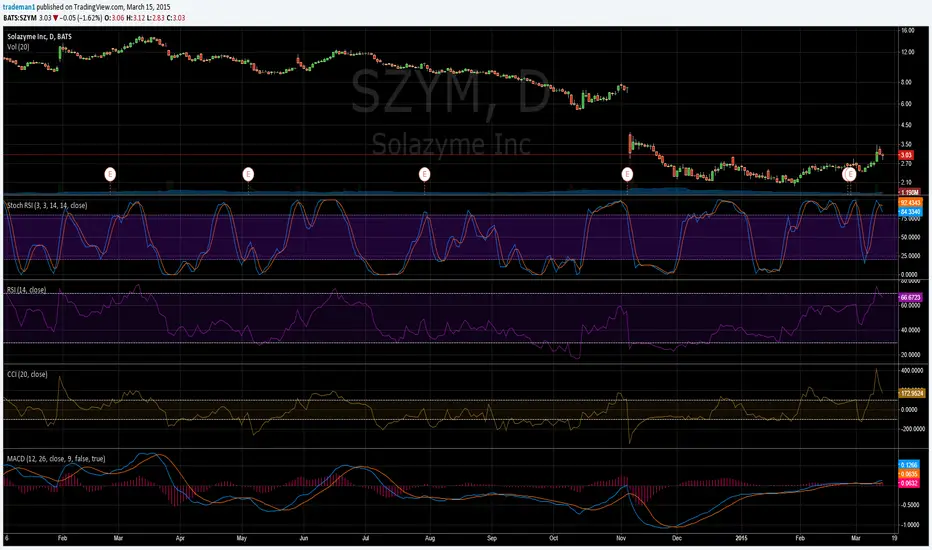This screenshot has width=932, height=550.
Task: Select the RSI (14, close) indicator label
Action: (x=26, y=290)
